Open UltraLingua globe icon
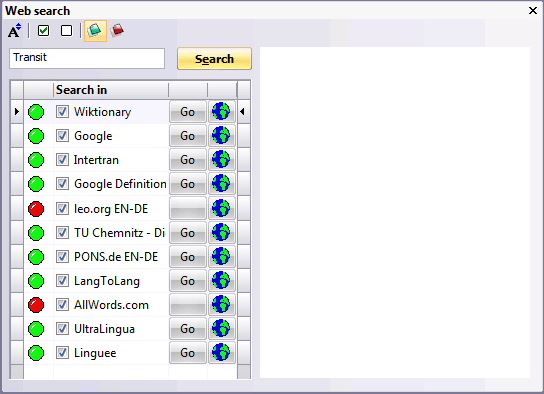Image resolution: width=544 pixels, height=394 pixels. tap(221, 329)
